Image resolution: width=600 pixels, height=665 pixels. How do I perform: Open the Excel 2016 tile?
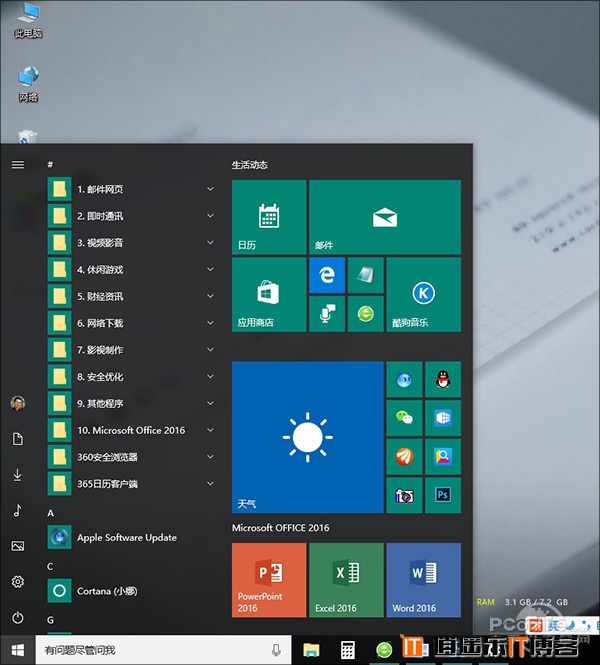click(346, 580)
